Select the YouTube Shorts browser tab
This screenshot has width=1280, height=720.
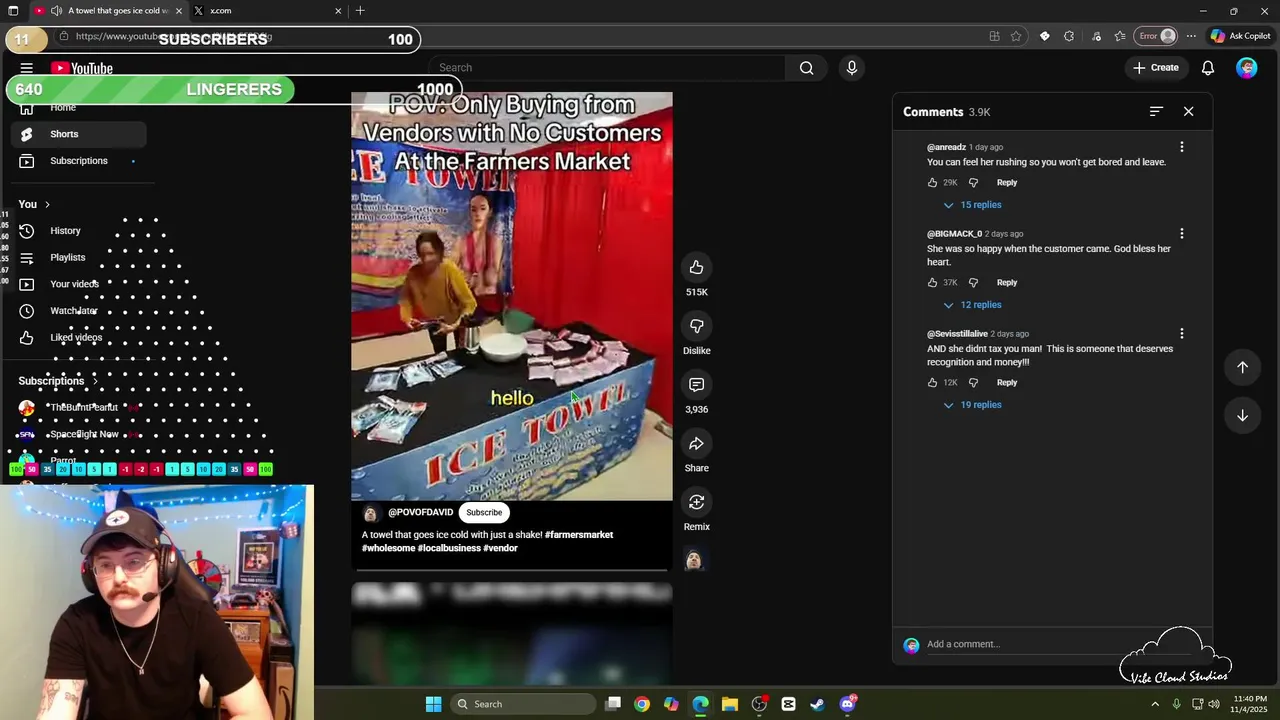(x=107, y=11)
